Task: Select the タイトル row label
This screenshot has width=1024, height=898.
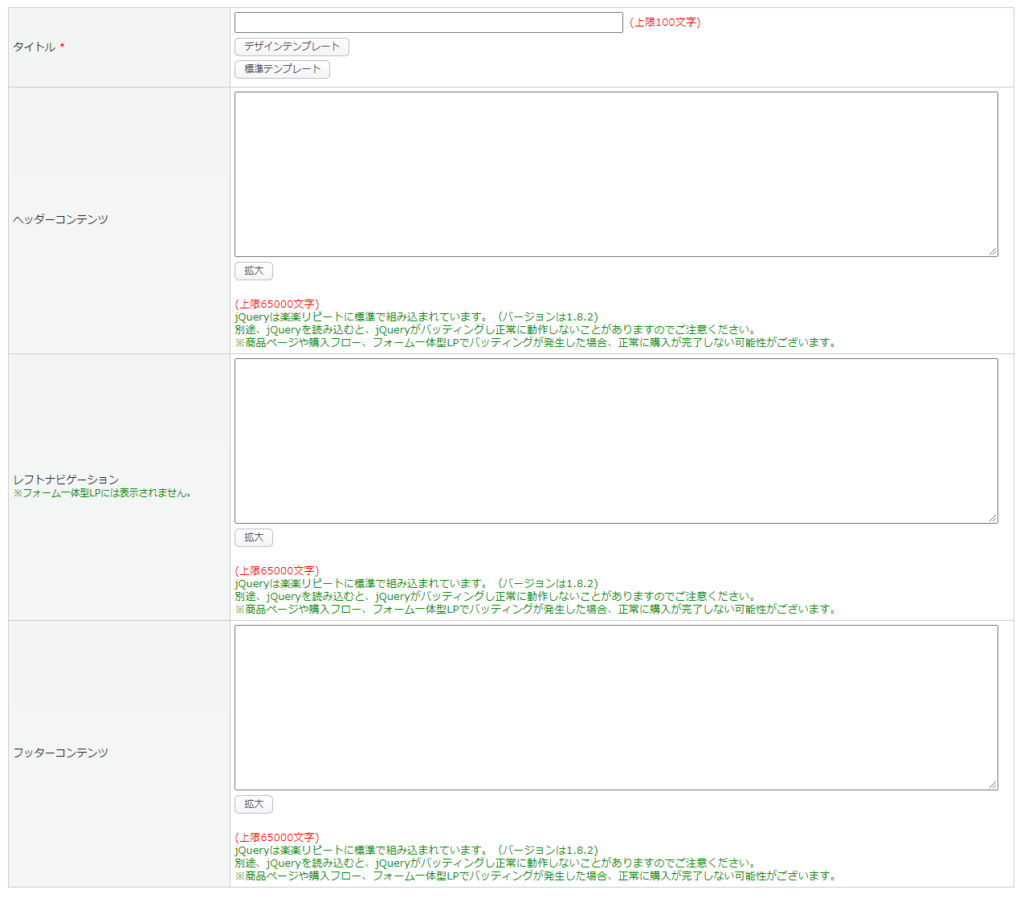Action: 34,46
